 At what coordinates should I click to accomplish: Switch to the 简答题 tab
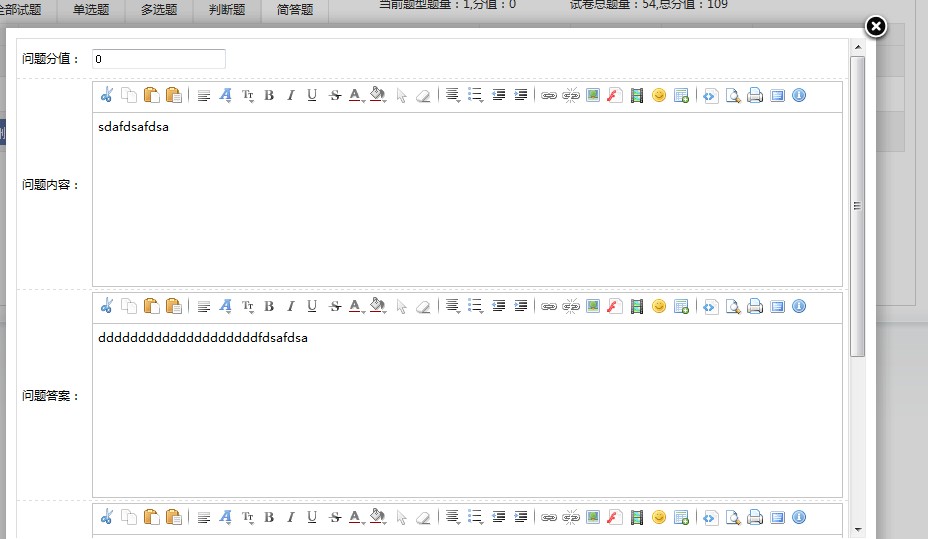click(x=295, y=9)
